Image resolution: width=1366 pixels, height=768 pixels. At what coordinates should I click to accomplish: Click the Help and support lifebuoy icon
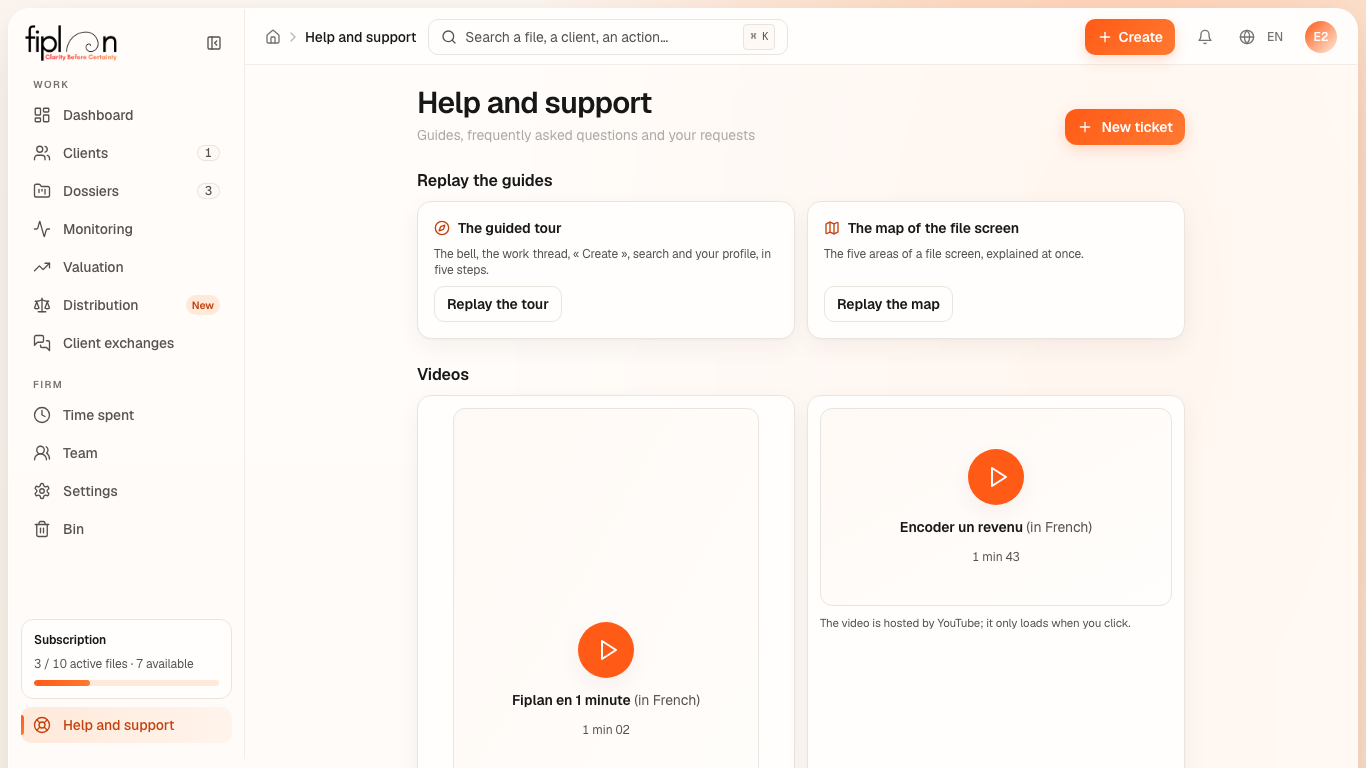pyautogui.click(x=42, y=725)
